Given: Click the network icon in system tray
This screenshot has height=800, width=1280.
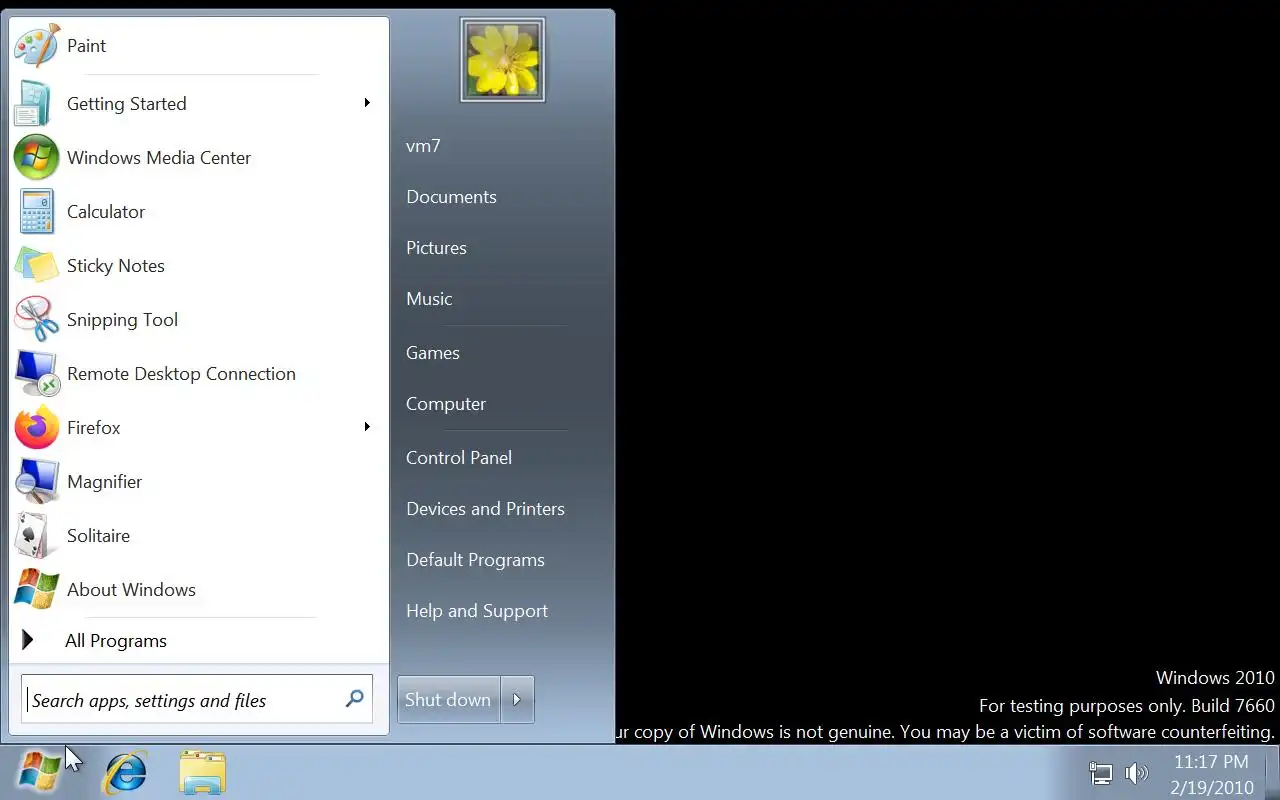Looking at the screenshot, I should [x=1100, y=773].
